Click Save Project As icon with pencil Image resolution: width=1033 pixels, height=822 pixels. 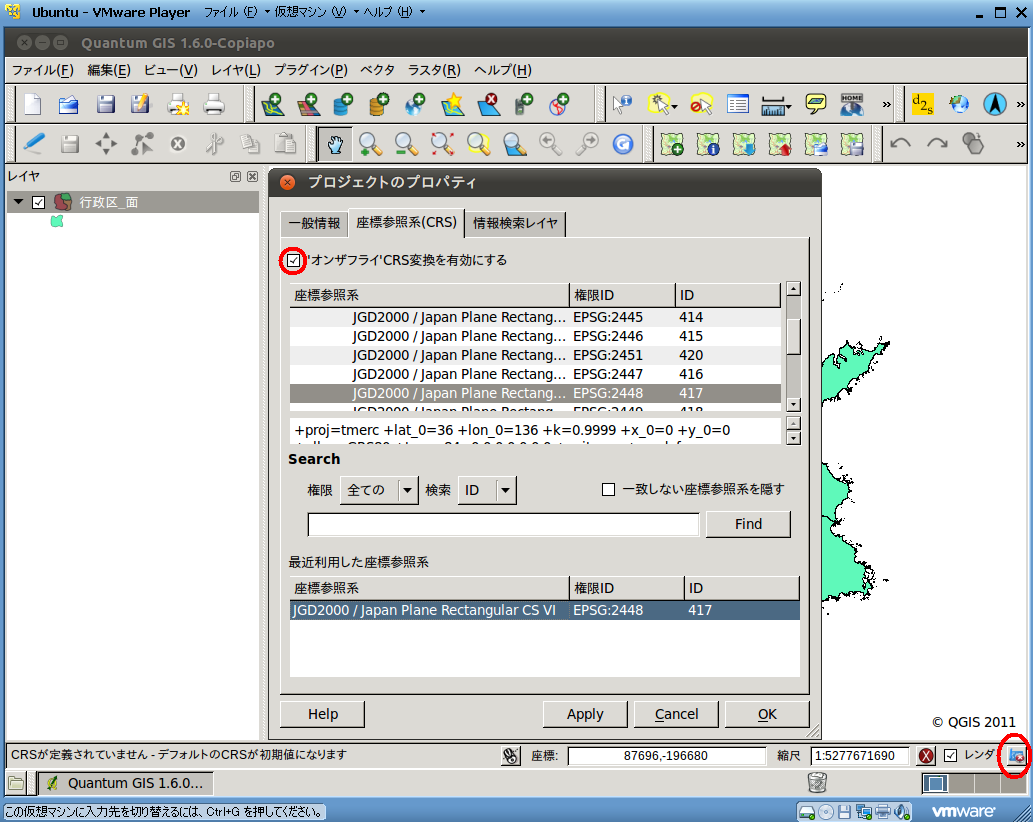(x=140, y=104)
